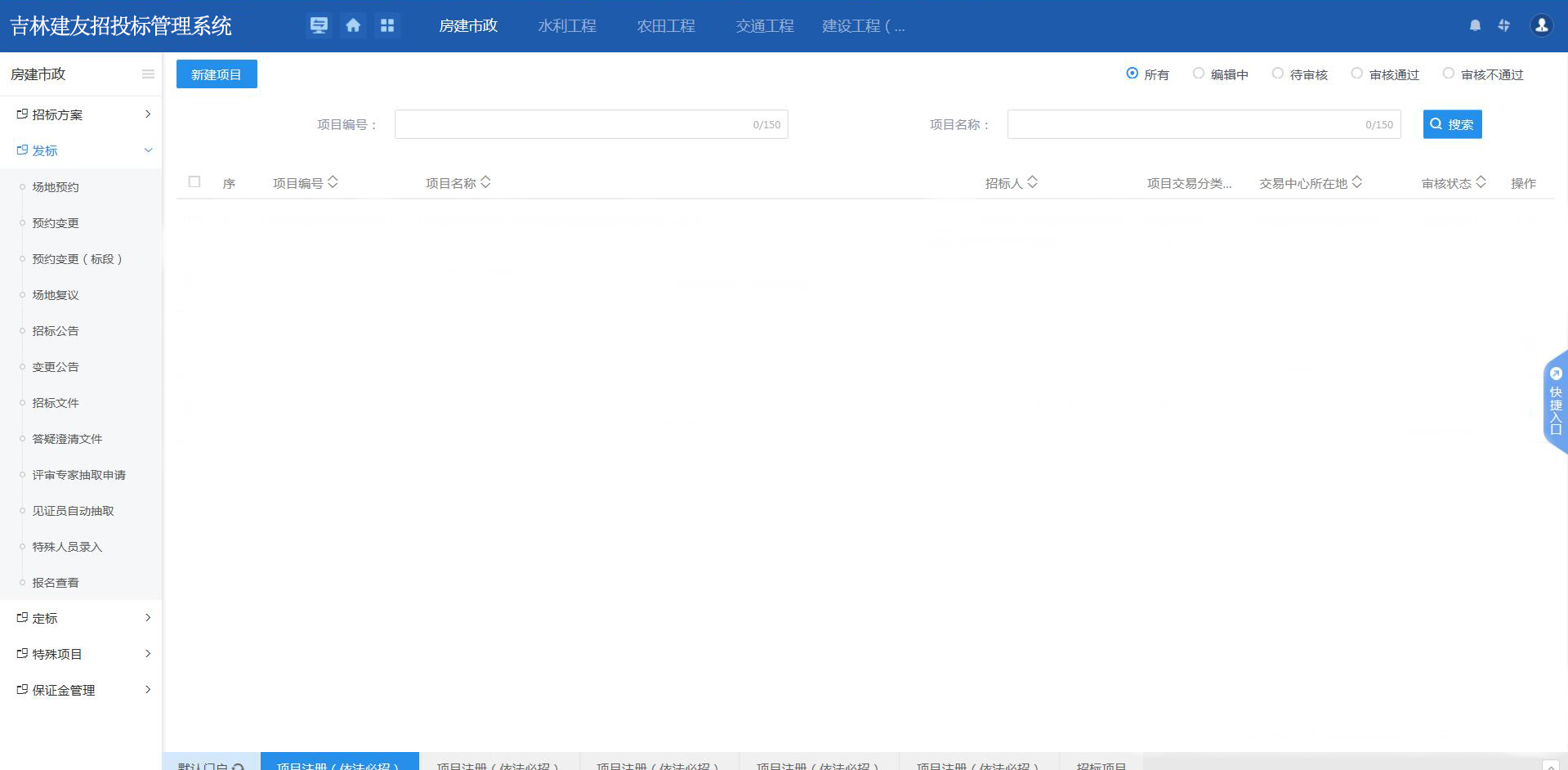Open 场地预约 in the sidebar
The image size is (1568, 770).
[56, 187]
